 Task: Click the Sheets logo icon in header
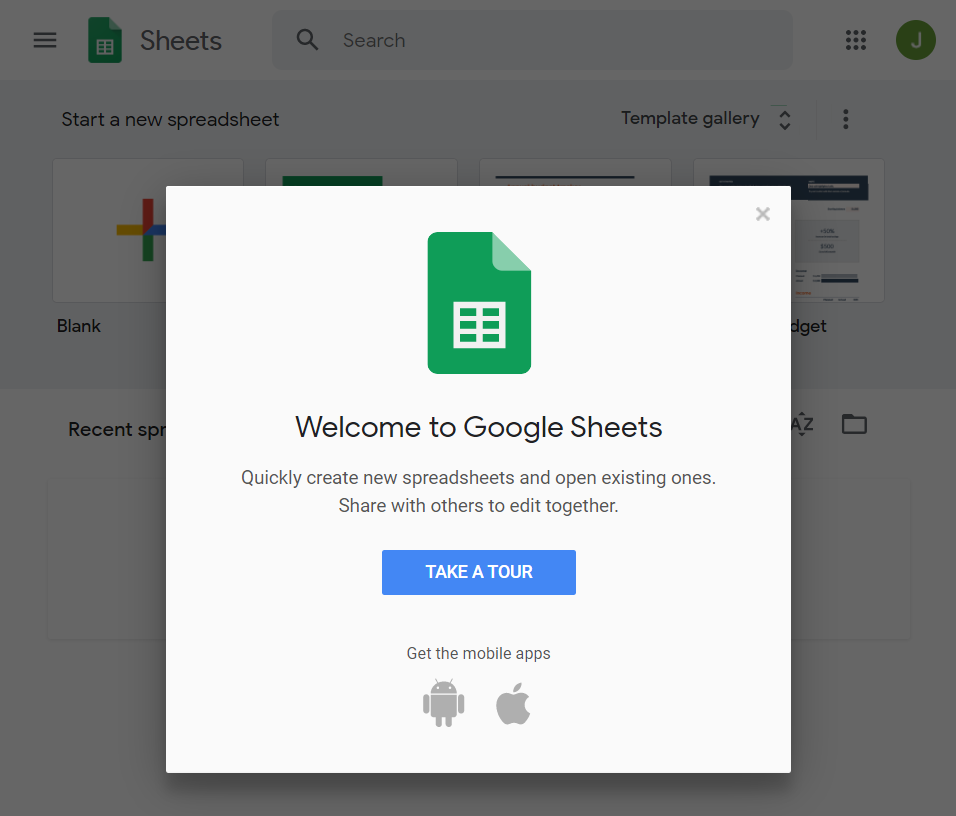pos(105,40)
